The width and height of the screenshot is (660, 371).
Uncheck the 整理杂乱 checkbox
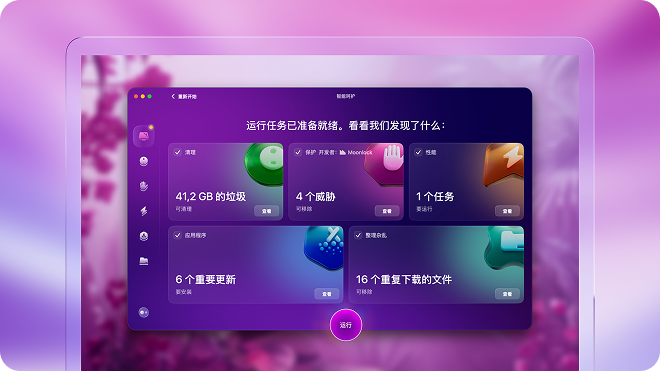[x=358, y=235]
